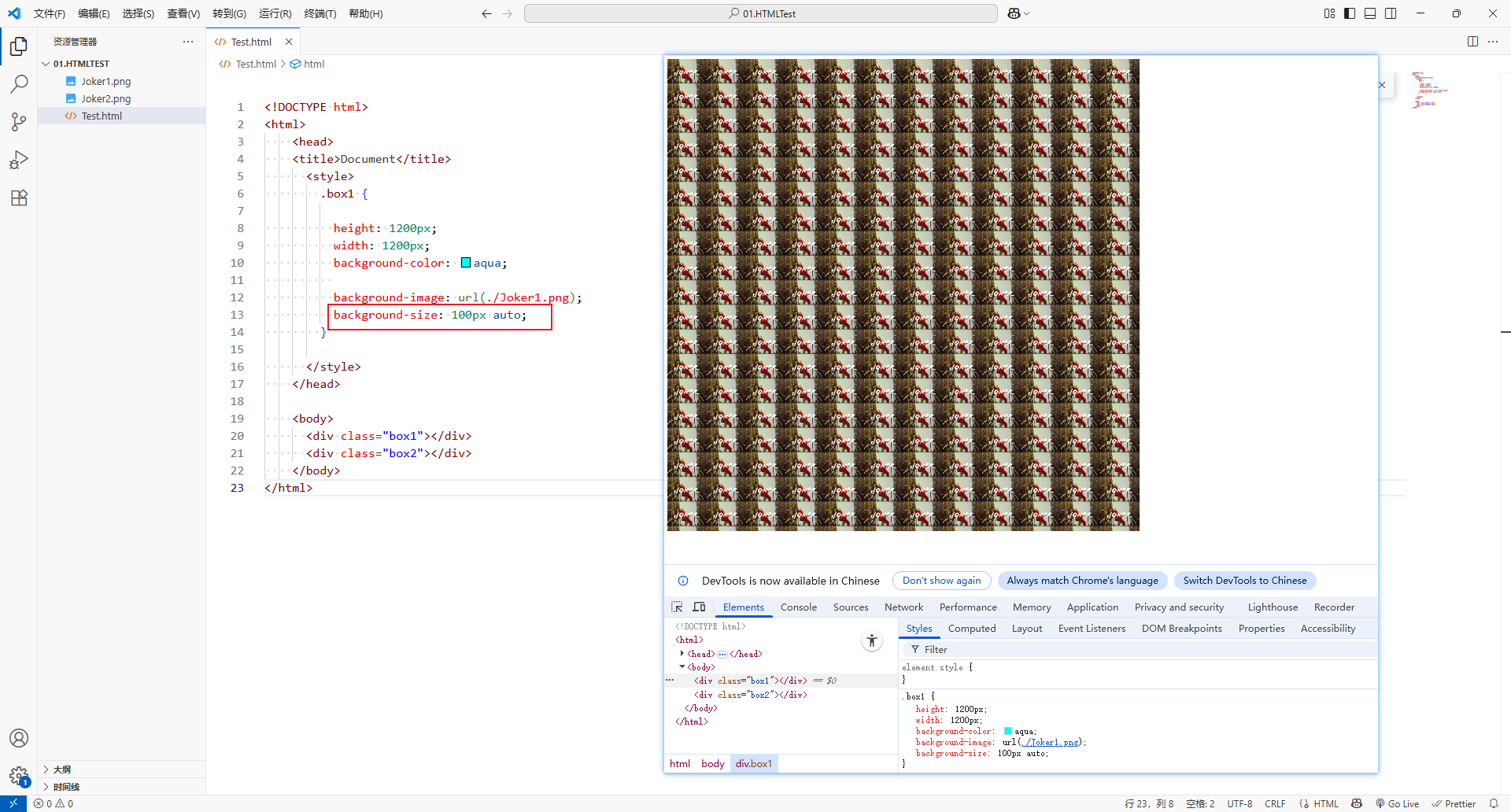Click the Styles Filter input field
Image resolution: width=1511 pixels, height=812 pixels.
1138,649
